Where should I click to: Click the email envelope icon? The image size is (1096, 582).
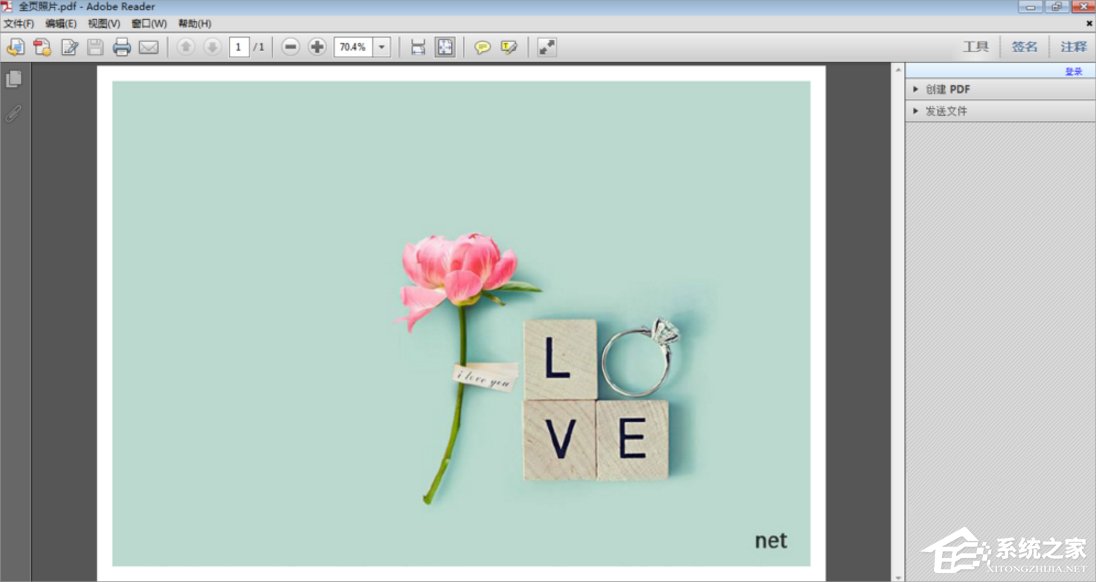pos(149,47)
